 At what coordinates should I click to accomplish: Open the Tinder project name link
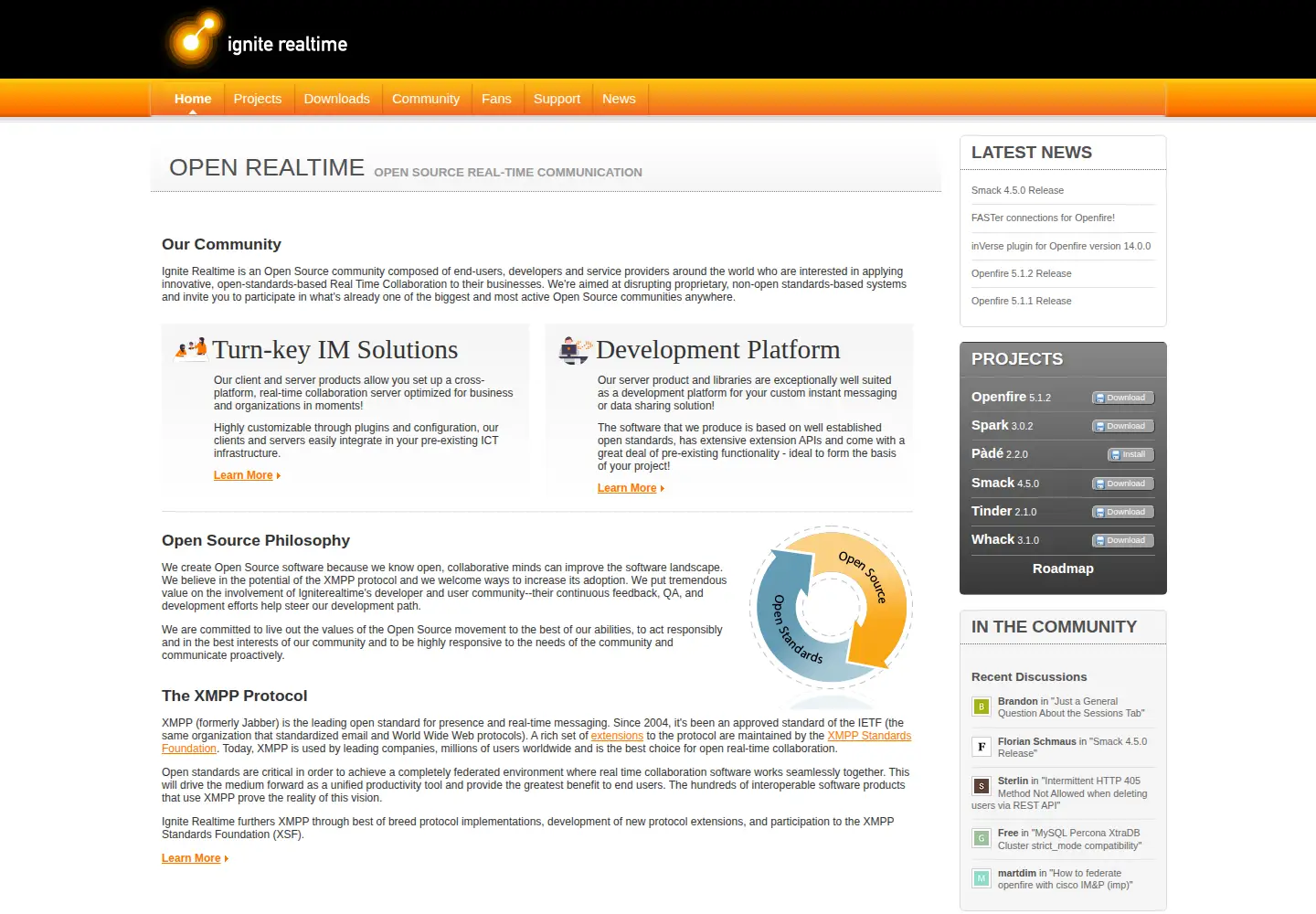pos(992,511)
